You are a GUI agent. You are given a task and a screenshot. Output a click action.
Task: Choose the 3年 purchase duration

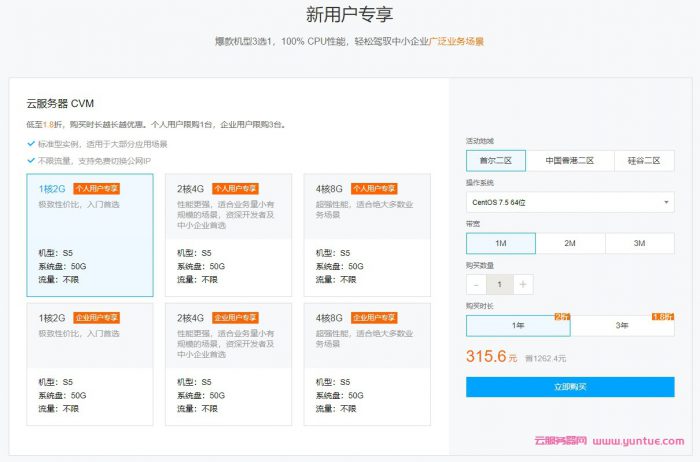click(x=622, y=326)
